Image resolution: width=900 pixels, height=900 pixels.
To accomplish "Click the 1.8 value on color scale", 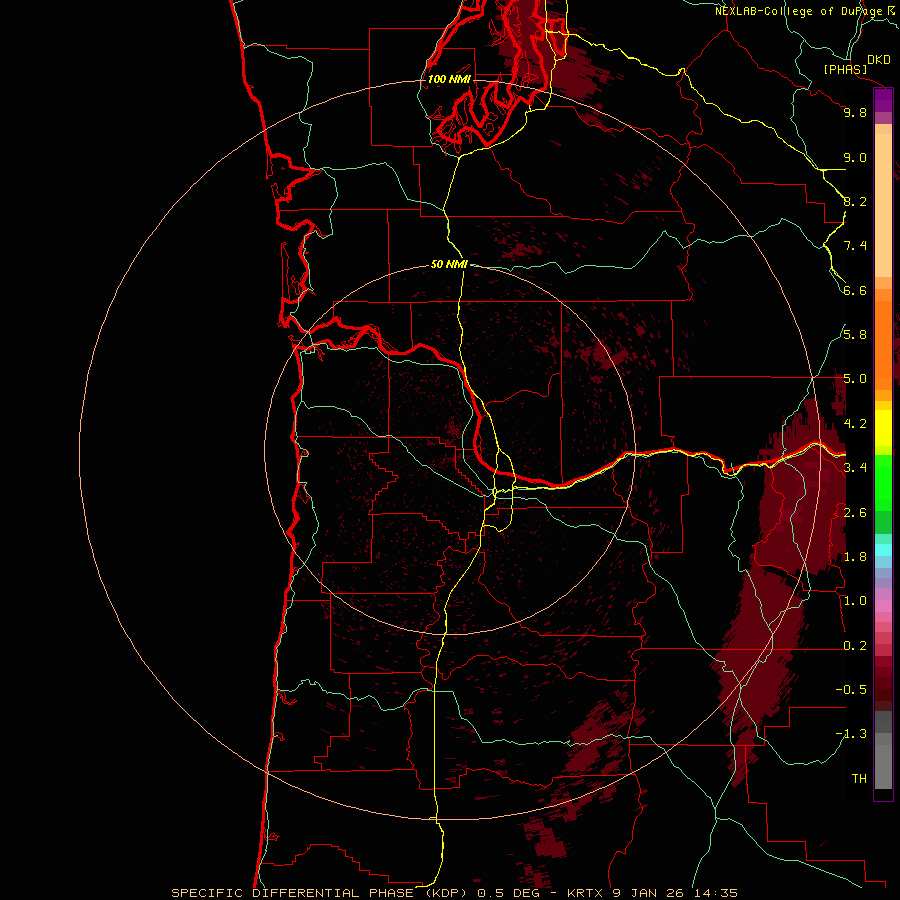I will pyautogui.click(x=855, y=557).
